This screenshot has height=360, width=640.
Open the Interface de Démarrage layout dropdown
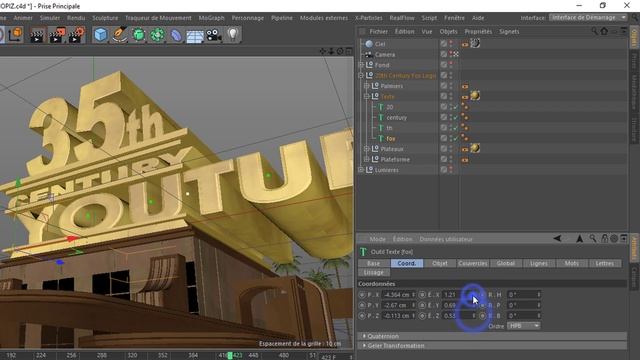point(587,18)
